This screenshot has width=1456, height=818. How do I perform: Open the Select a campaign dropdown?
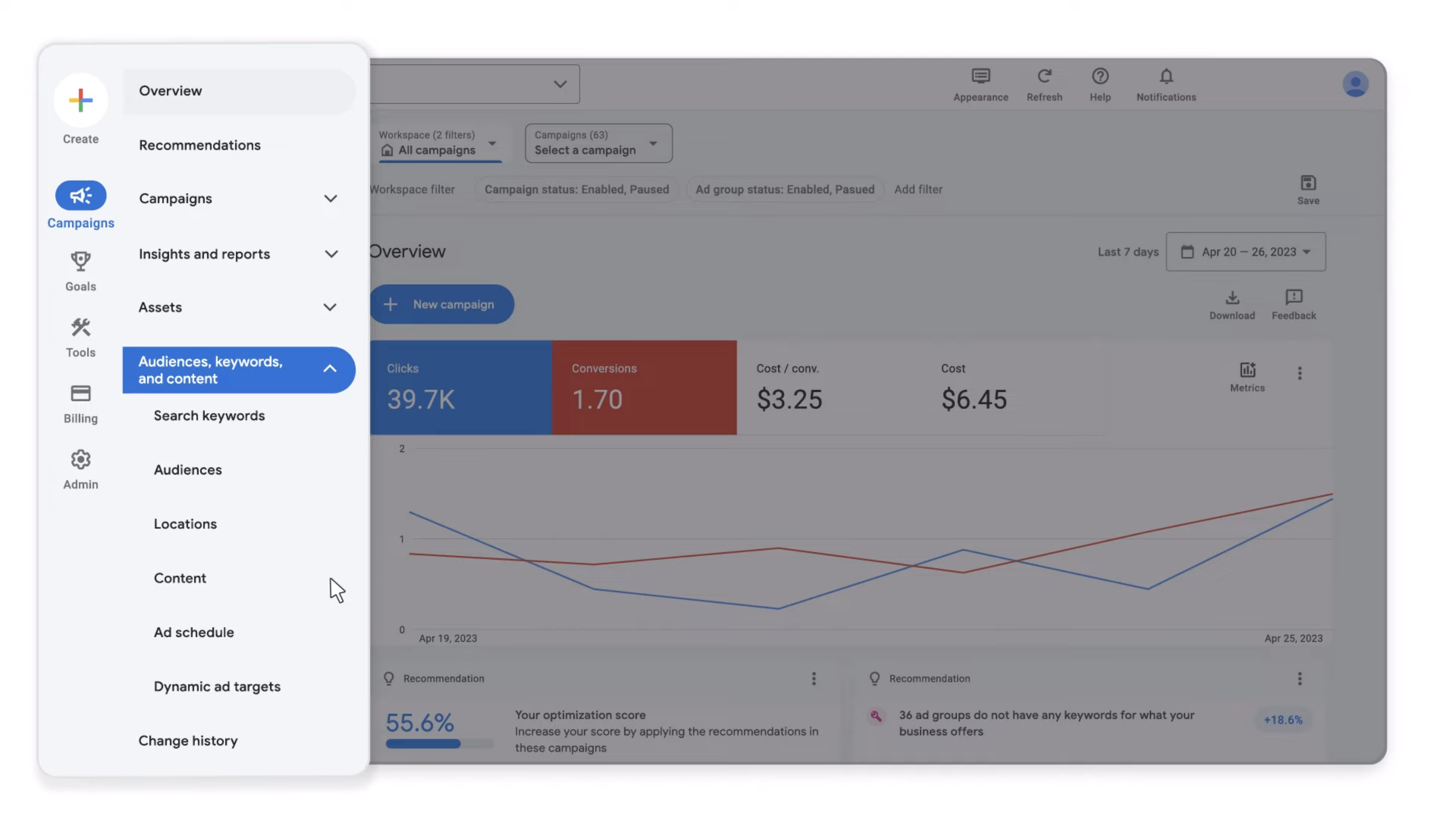[x=597, y=143]
